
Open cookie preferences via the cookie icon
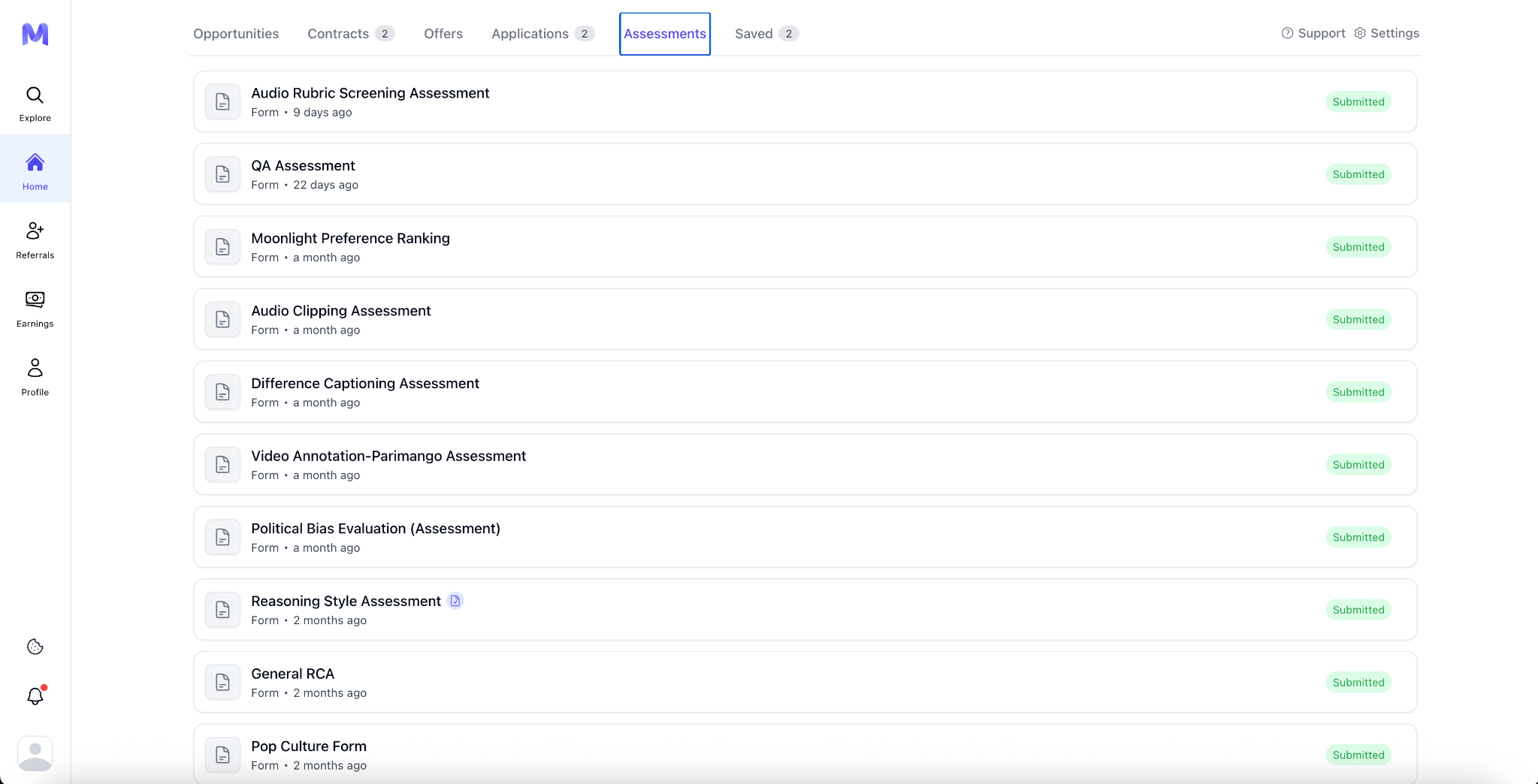point(35,647)
